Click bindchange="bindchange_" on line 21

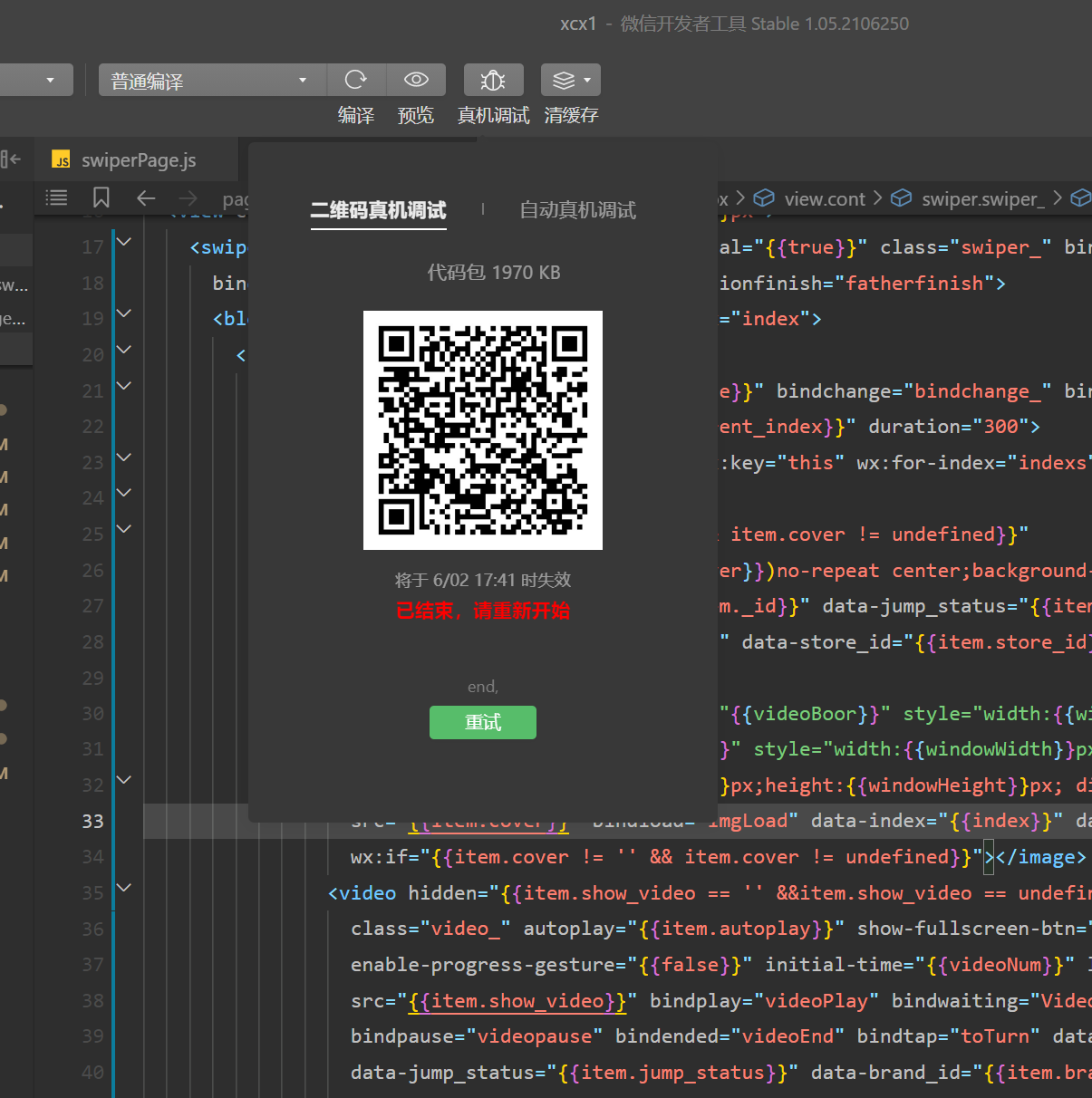913,391
